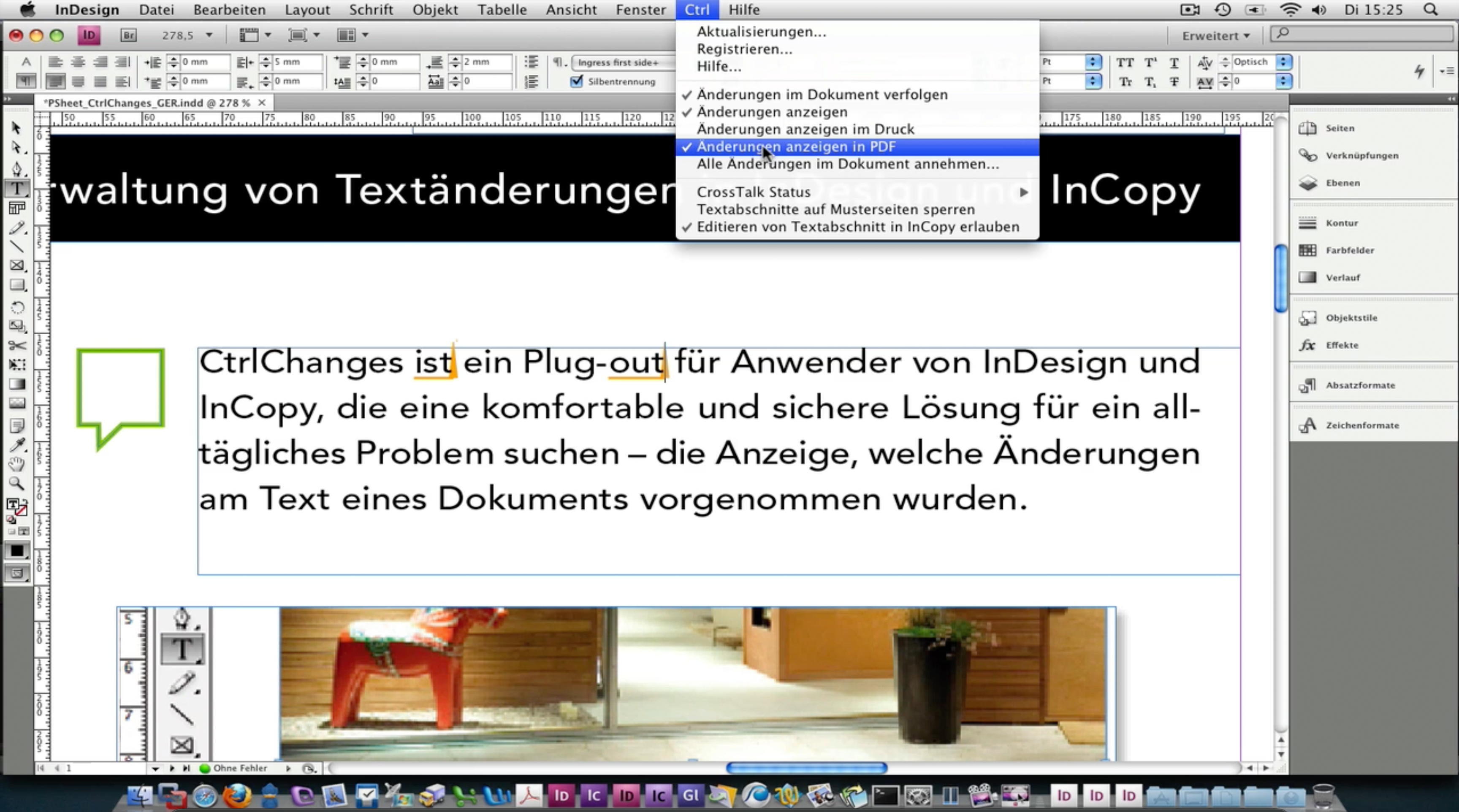
Task: Open Spotlight search in menu bar
Action: tap(1430, 10)
